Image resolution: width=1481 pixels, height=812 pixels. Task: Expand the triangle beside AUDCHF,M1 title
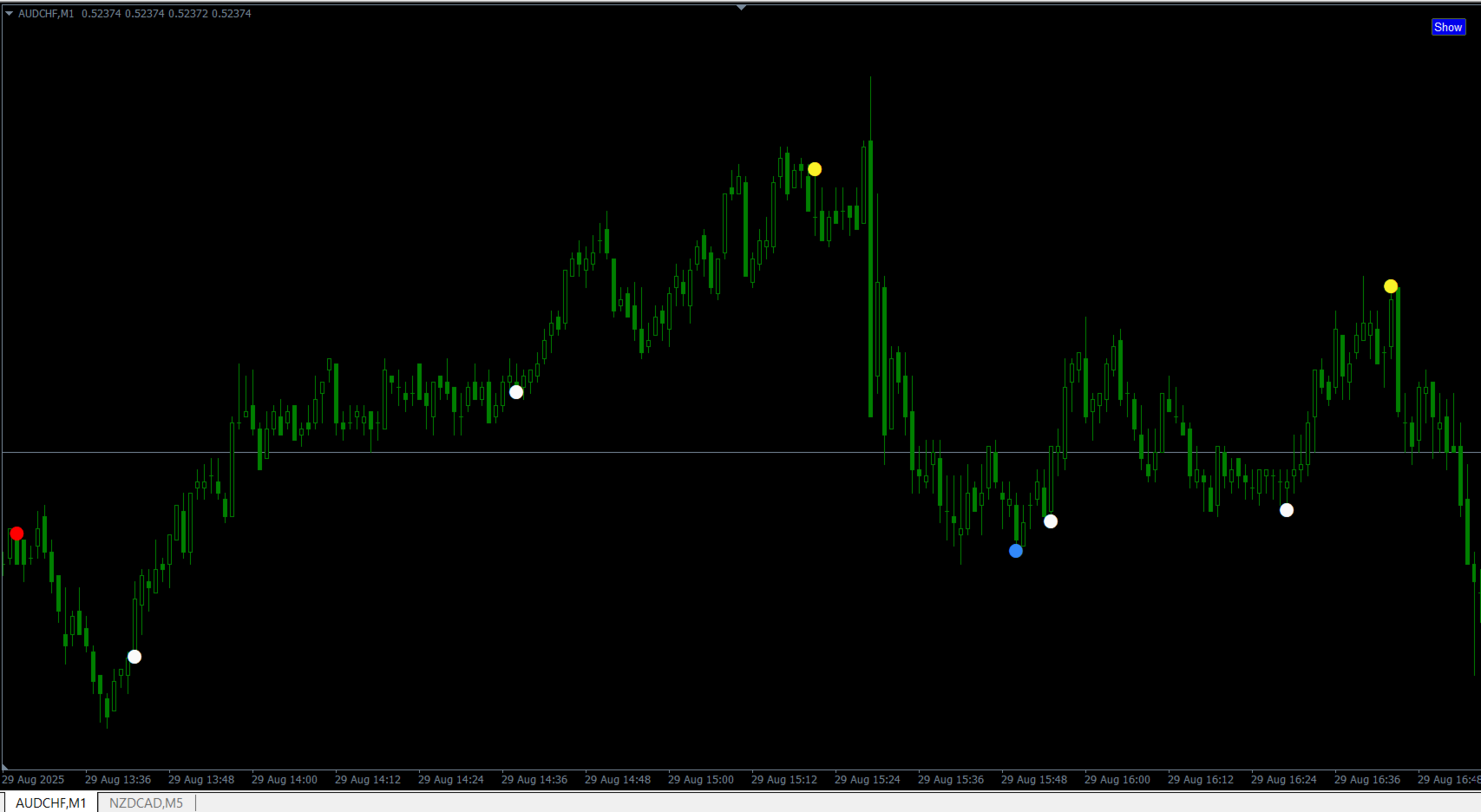(x=9, y=14)
